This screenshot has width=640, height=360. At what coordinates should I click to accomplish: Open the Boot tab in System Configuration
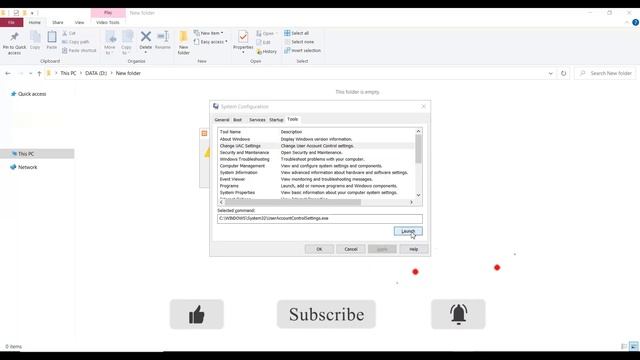point(238,120)
